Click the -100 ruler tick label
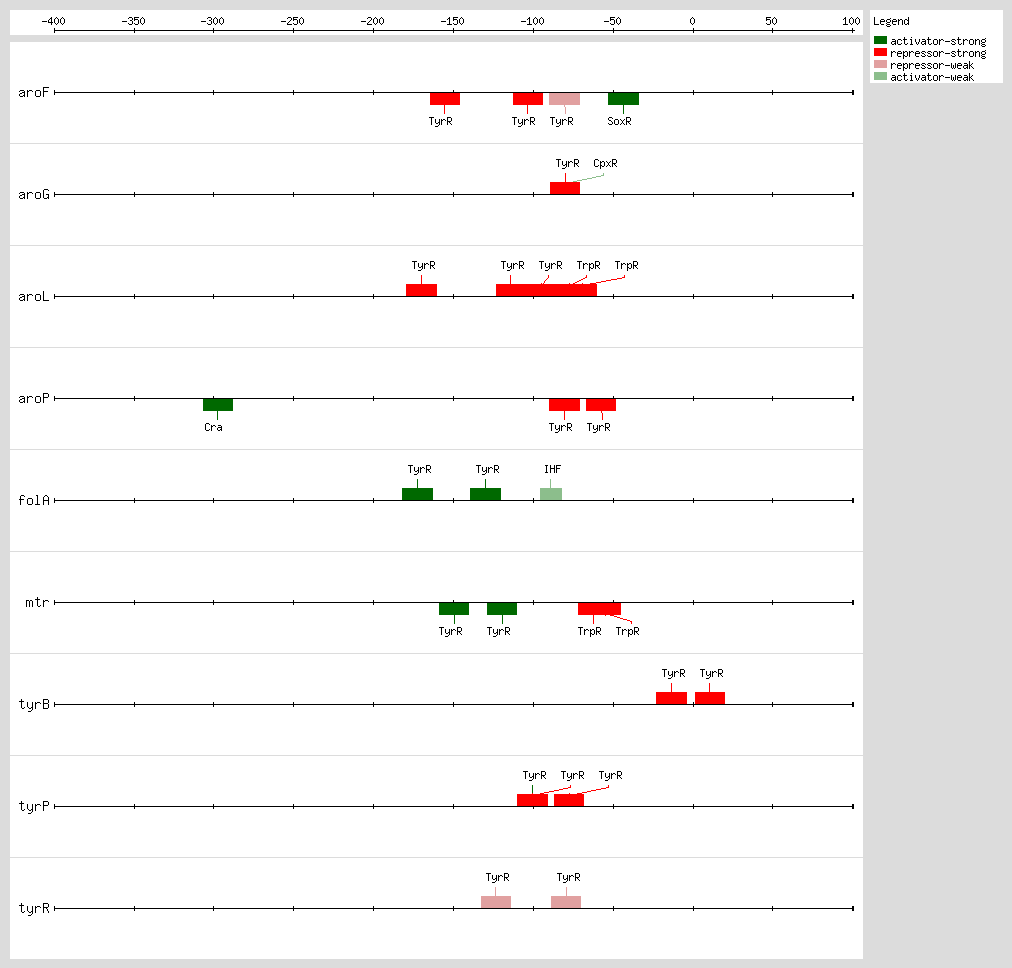Screen dimensions: 1012x968 click(x=532, y=21)
